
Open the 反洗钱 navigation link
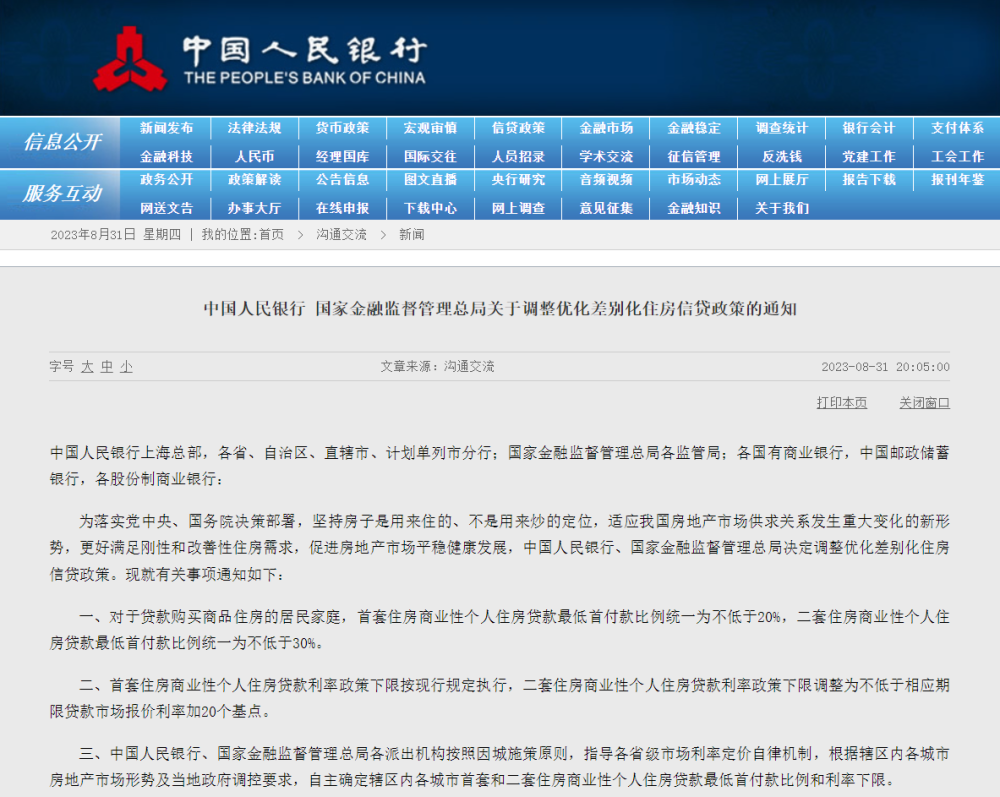click(782, 156)
